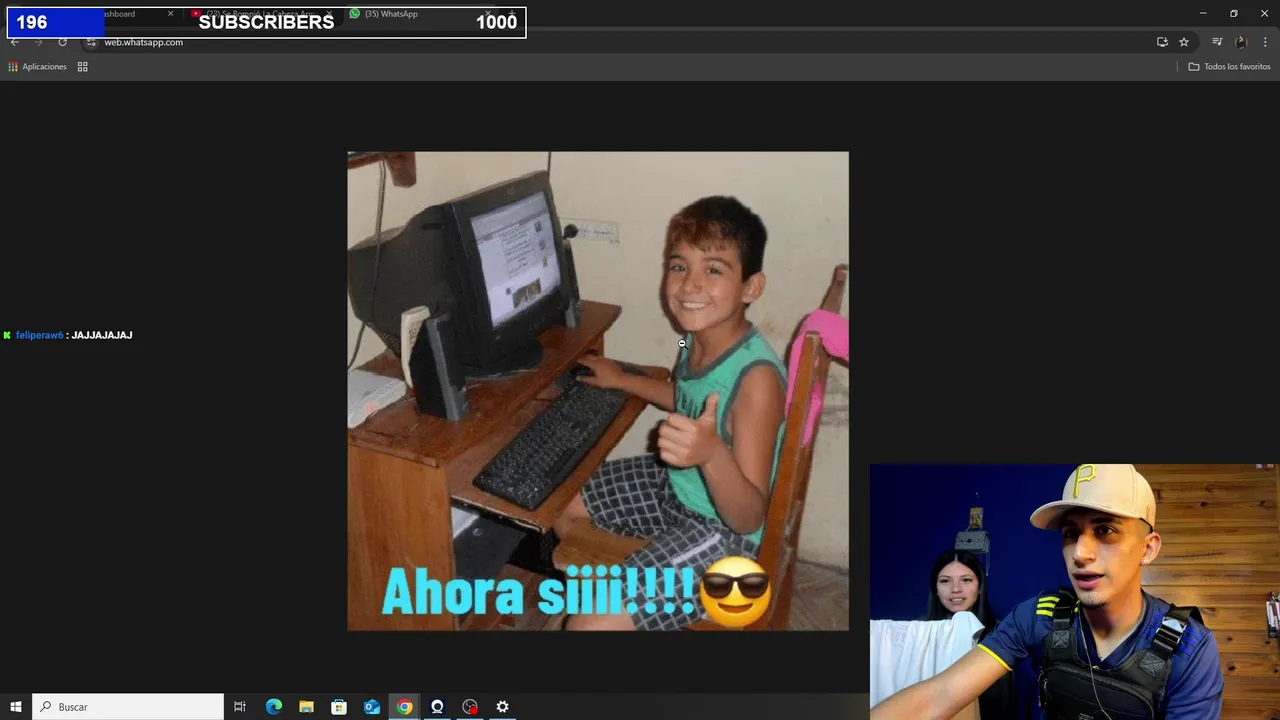The width and height of the screenshot is (1280, 720).
Task: Click the Buscar taskbar search box
Action: [128, 707]
